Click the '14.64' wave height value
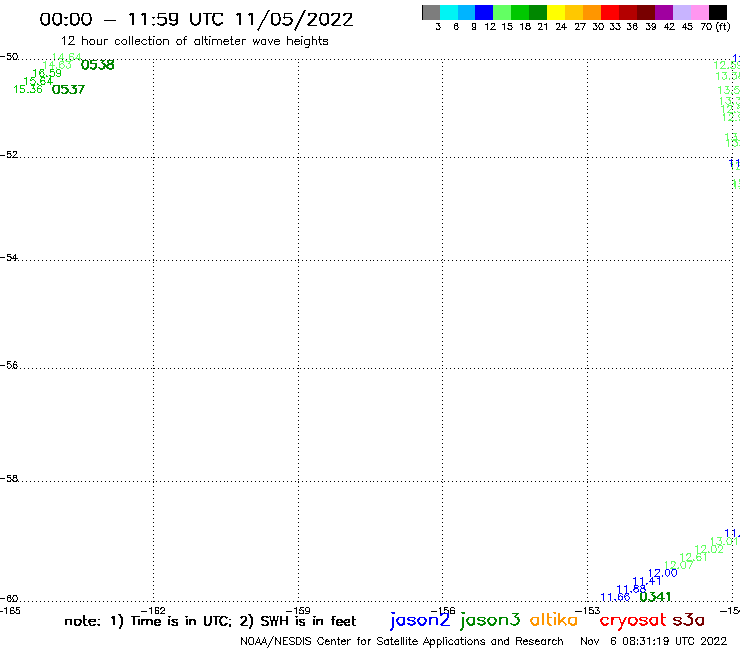Viewport: 740px width, 650px height. pos(67,57)
